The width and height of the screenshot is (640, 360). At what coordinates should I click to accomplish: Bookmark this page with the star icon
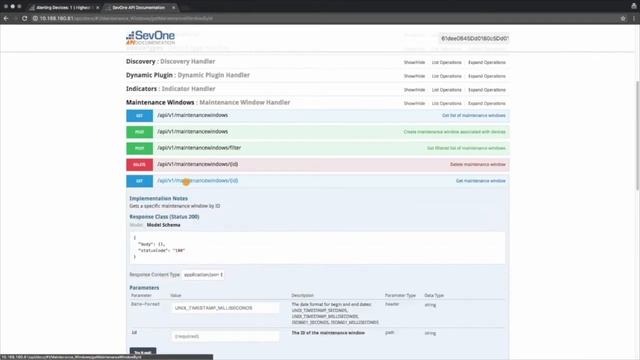pyautogui.click(x=623, y=18)
